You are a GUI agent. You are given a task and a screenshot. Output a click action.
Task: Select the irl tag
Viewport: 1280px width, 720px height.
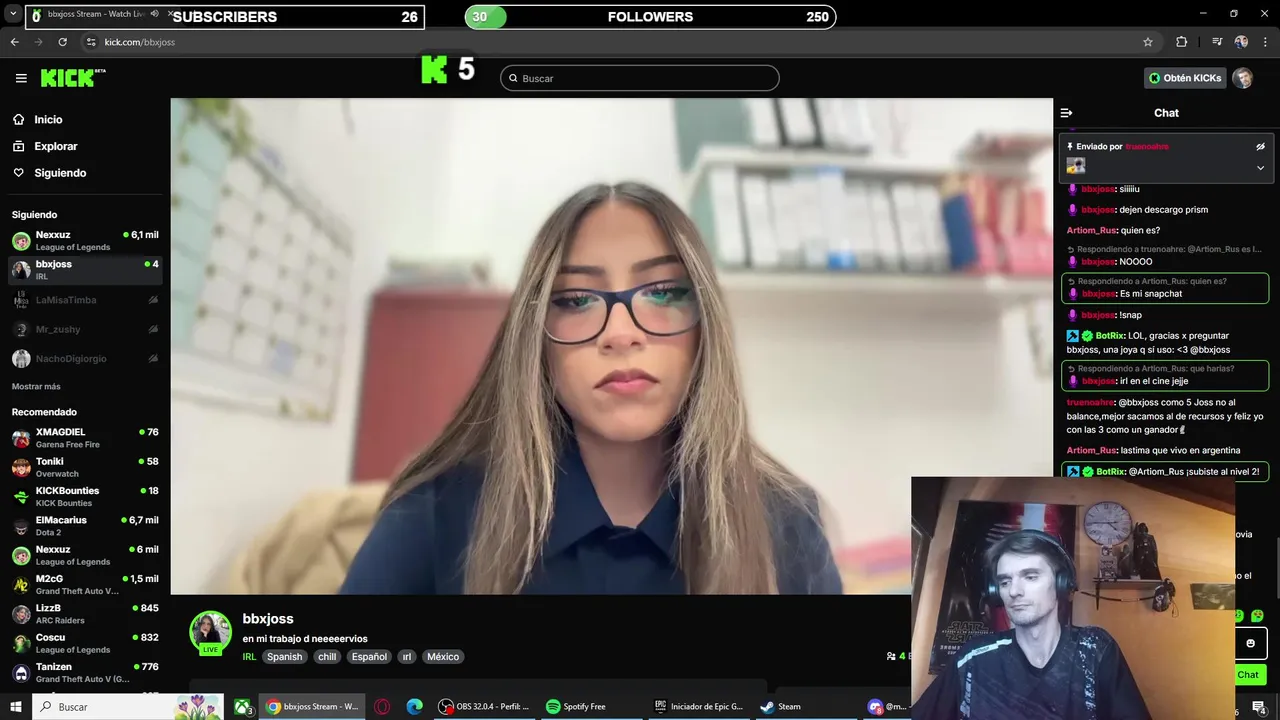point(407,657)
